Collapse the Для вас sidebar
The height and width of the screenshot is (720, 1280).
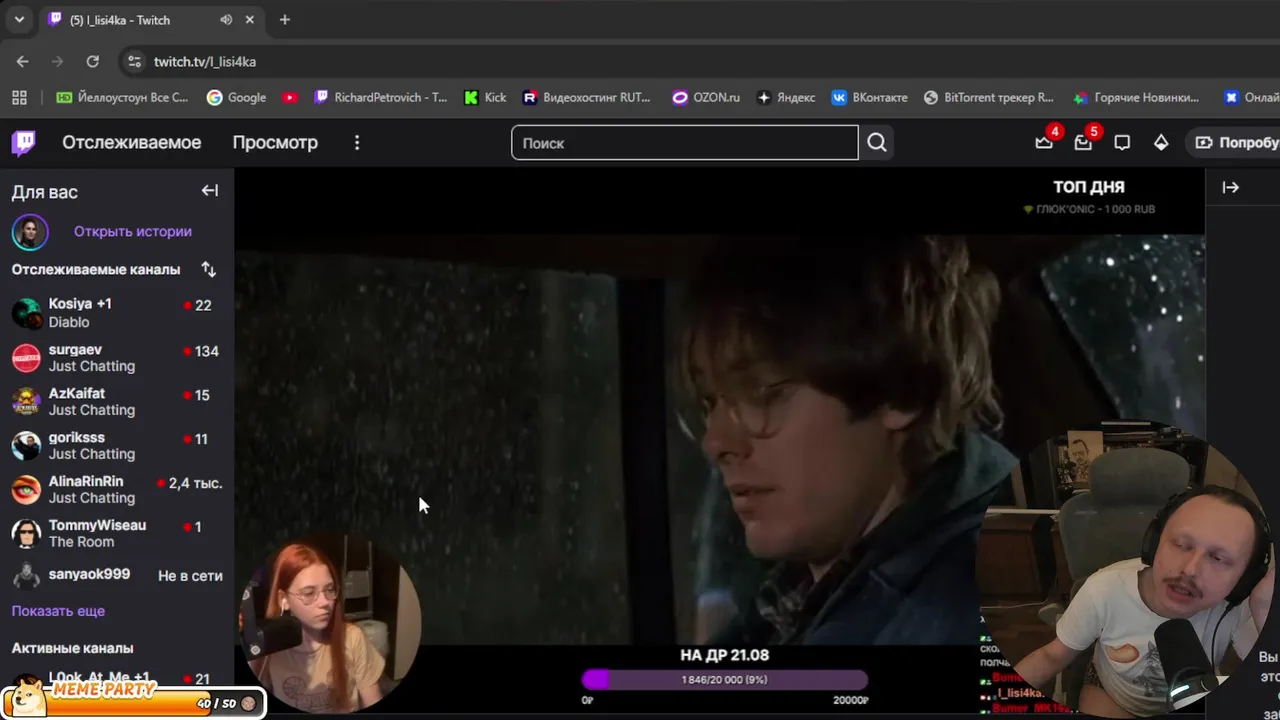tap(210, 191)
